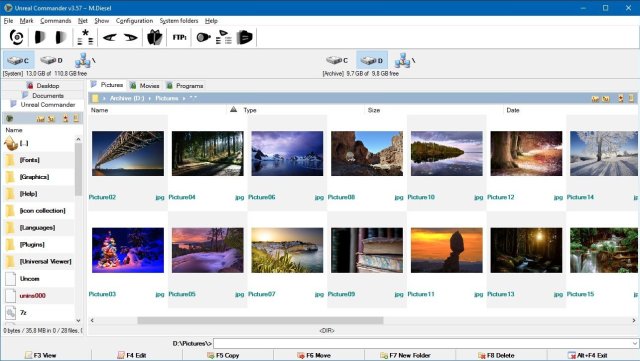
Task: Click the FTP connection toolbar icon
Action: click(179, 37)
